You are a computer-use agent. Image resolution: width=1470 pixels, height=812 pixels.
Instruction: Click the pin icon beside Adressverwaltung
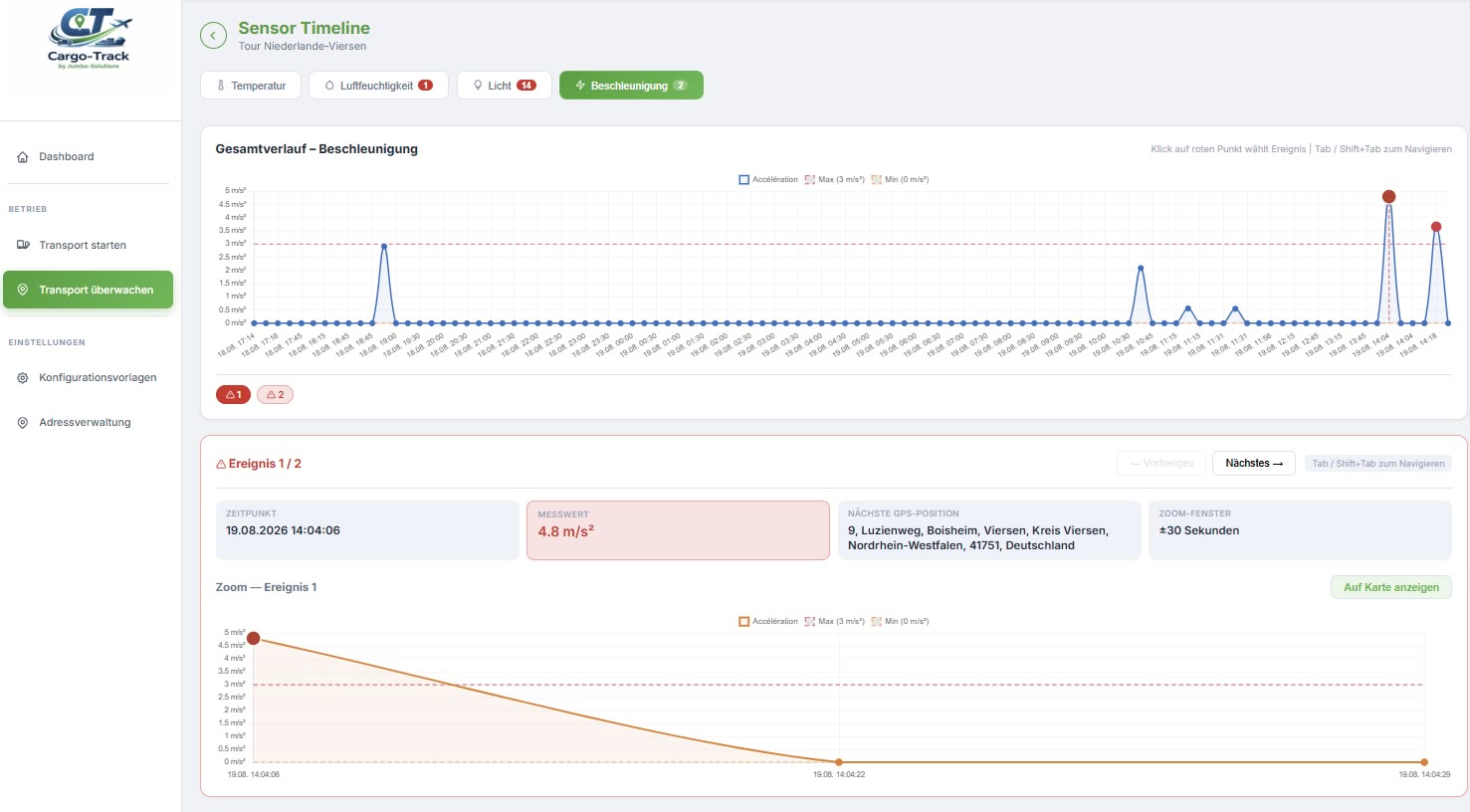(x=23, y=423)
